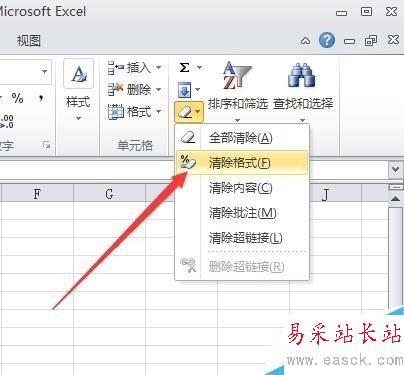The image size is (404, 375).
Task: Switch to the View (视图) ribbon tab
Action: pyautogui.click(x=29, y=41)
